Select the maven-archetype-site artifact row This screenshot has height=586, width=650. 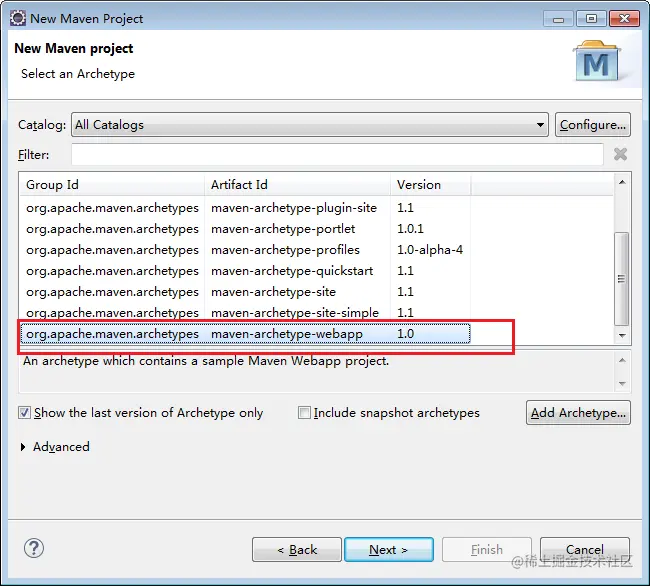245,292
